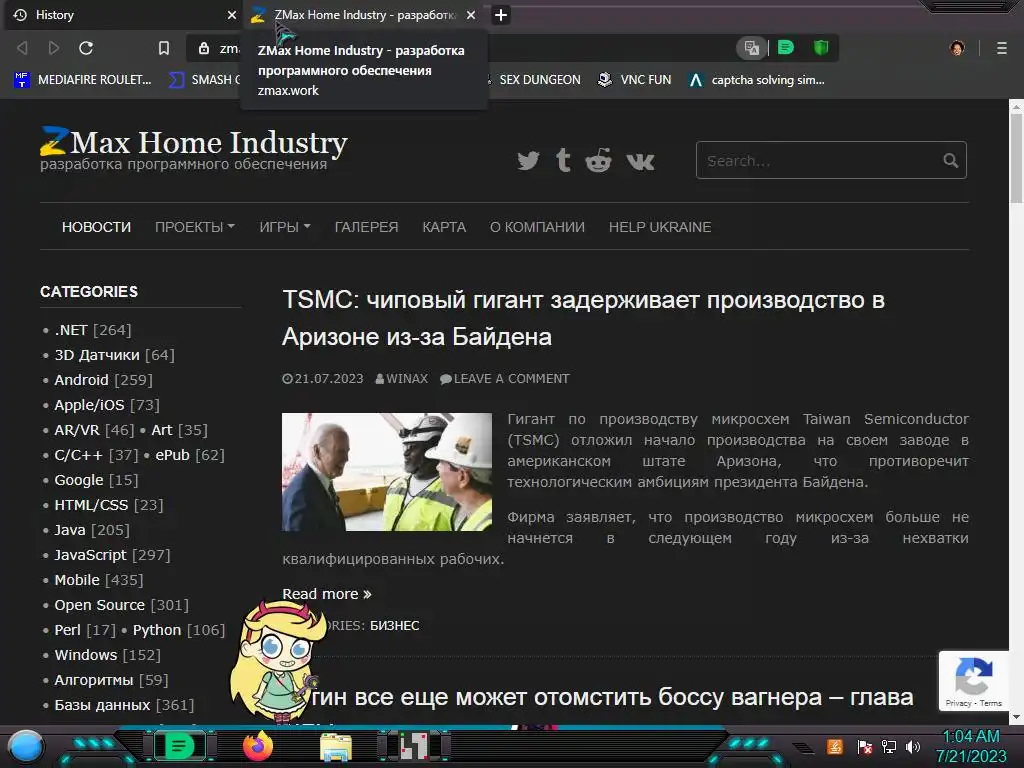The image size is (1024, 768).
Task: Click Read more link
Action: tap(327, 594)
